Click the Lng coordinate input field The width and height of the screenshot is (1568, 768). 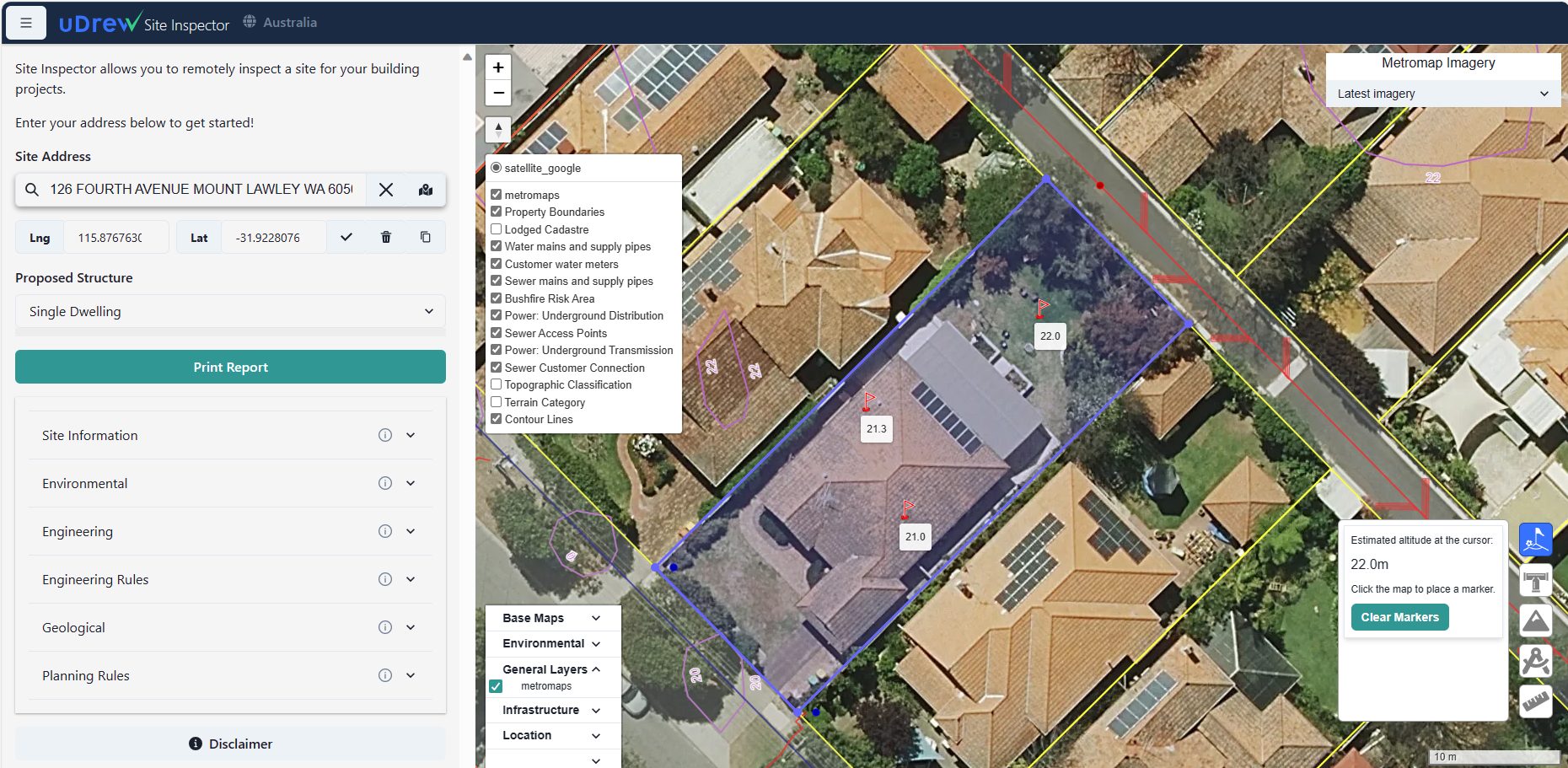tap(115, 238)
